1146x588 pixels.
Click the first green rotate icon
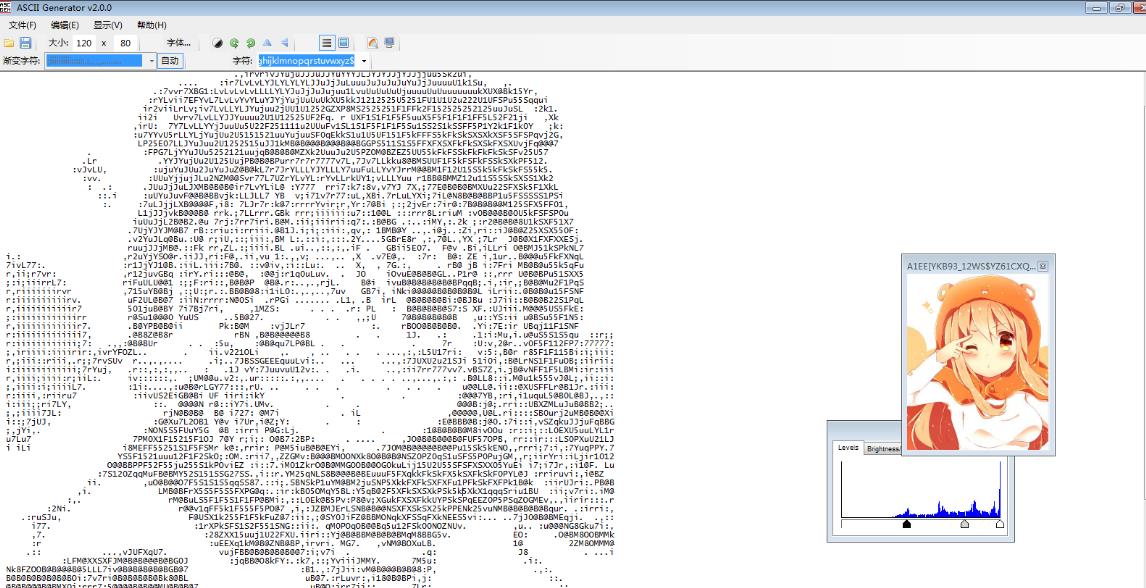click(235, 44)
